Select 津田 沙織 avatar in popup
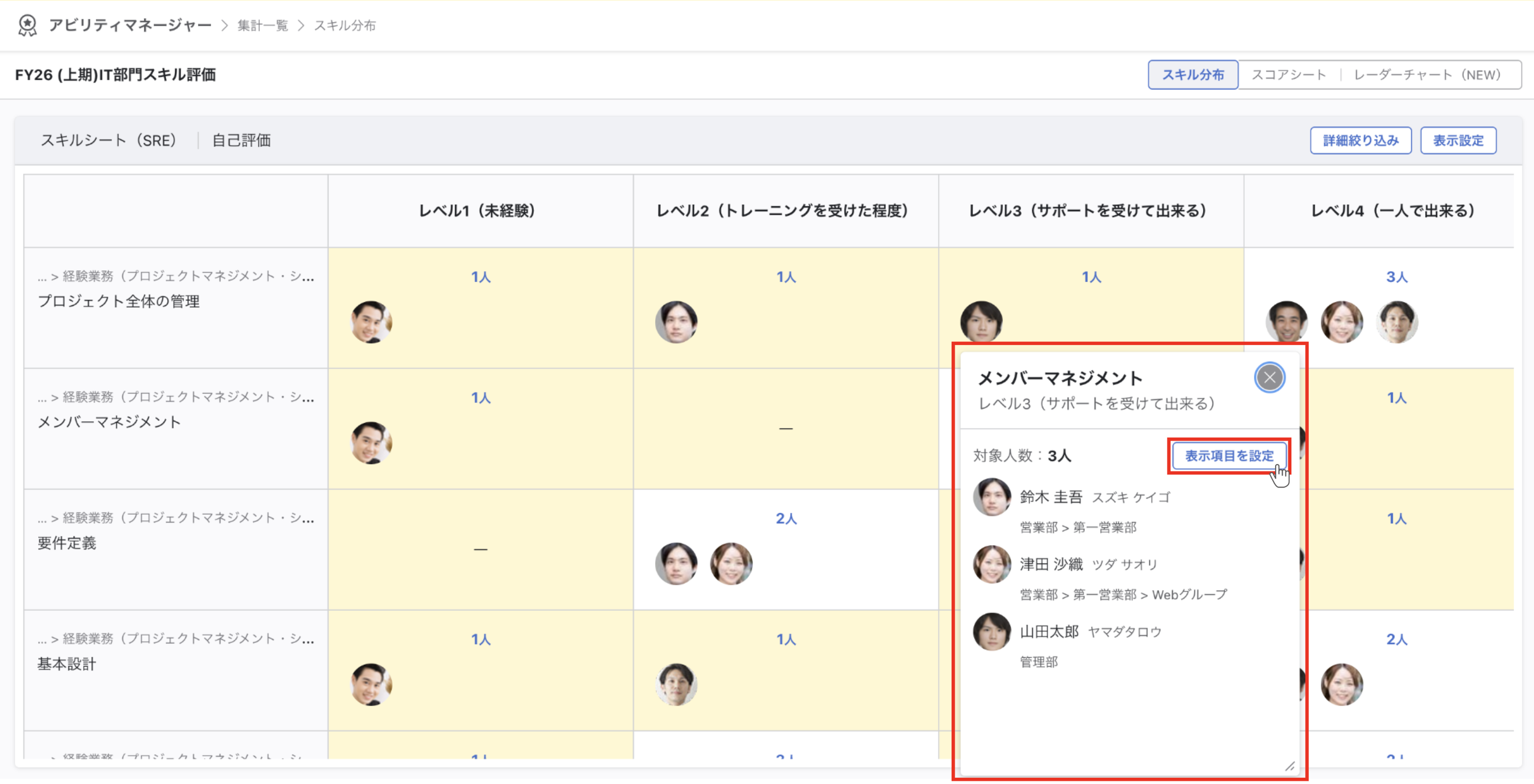Image resolution: width=1534 pixels, height=784 pixels. click(991, 564)
